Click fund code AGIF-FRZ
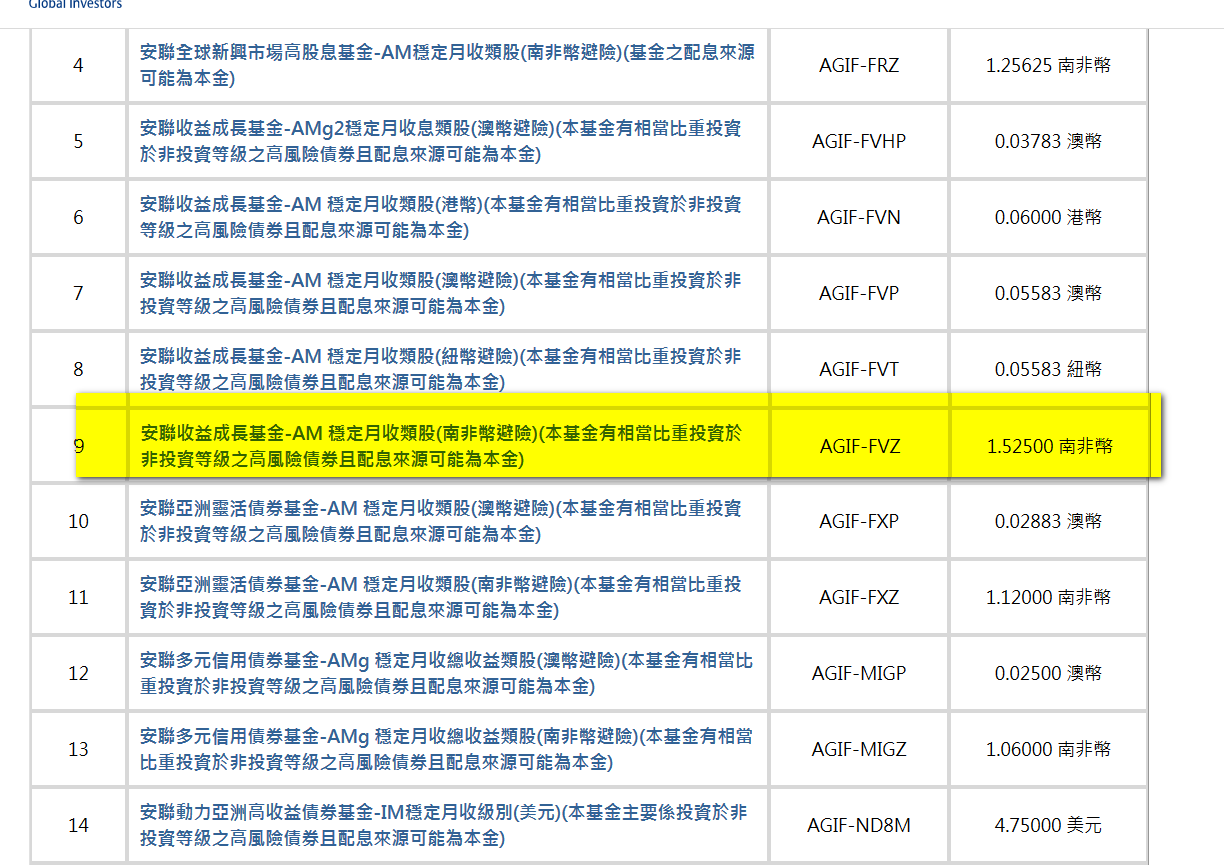Image resolution: width=1224 pixels, height=865 pixels. [857, 65]
